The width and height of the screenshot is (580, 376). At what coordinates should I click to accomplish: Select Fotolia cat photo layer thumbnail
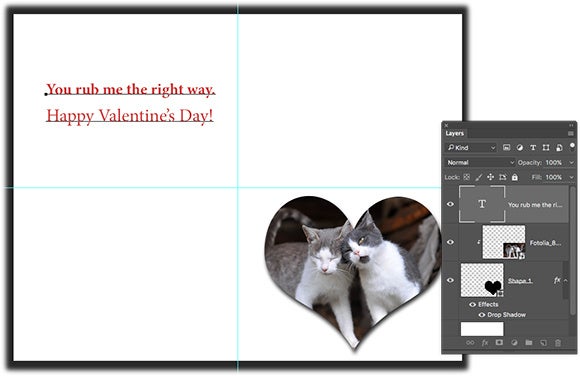coord(504,242)
